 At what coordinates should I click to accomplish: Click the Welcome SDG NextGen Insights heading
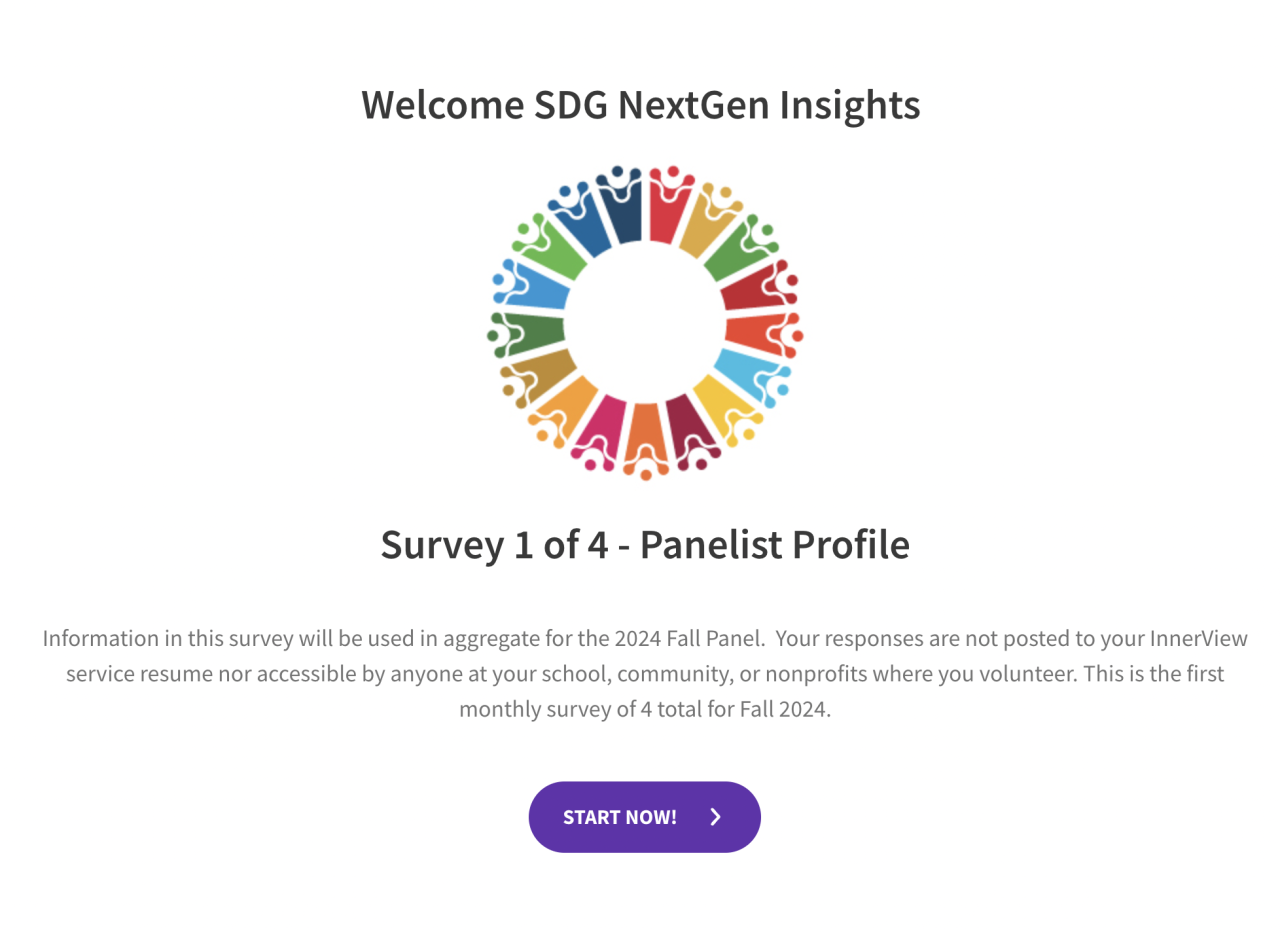click(640, 104)
